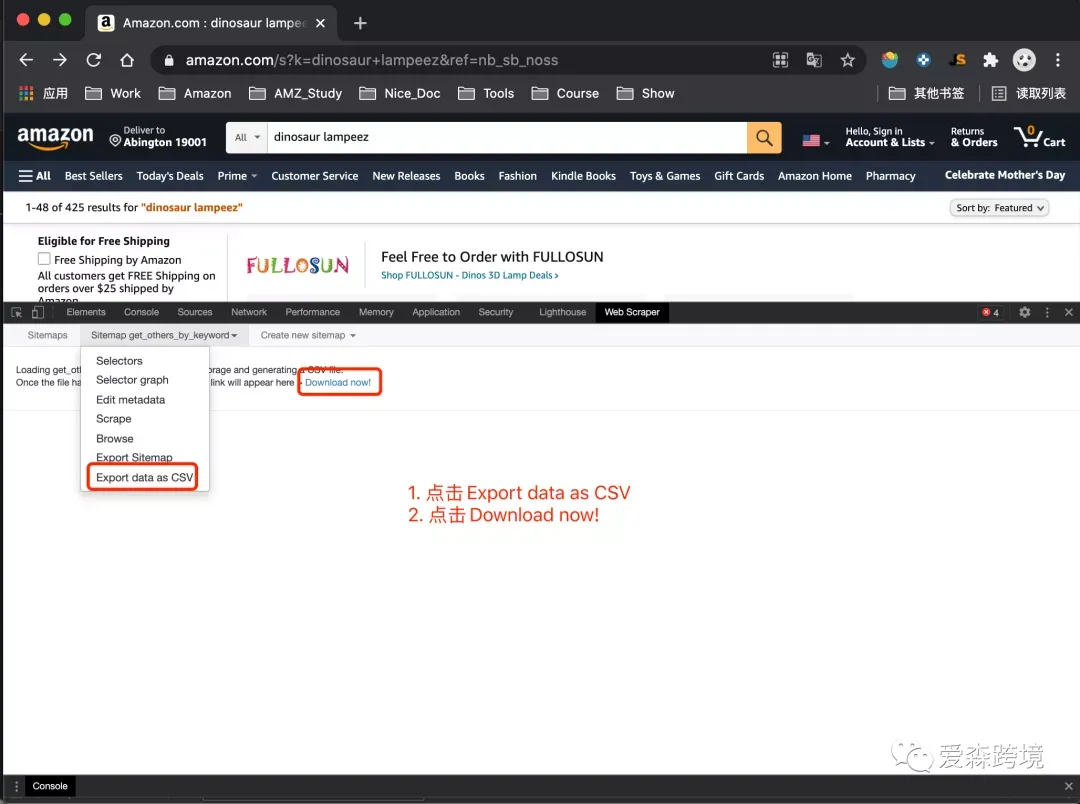Click the Download now! link
Screen dimensions: 1080x804
[x=338, y=382]
